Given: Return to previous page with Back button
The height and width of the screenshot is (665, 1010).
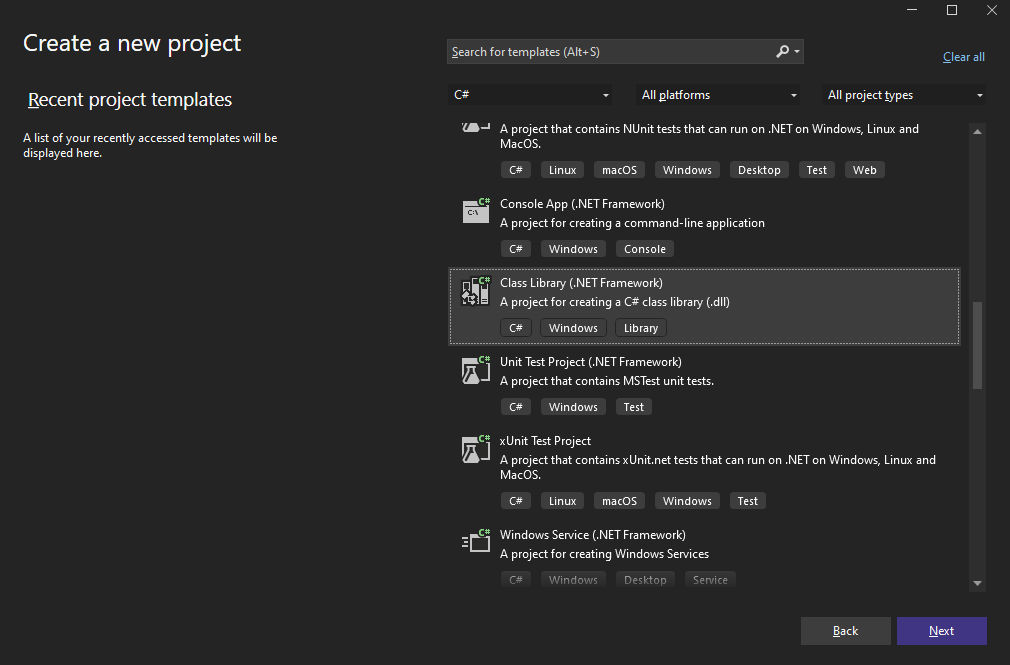Looking at the screenshot, I should tap(846, 631).
